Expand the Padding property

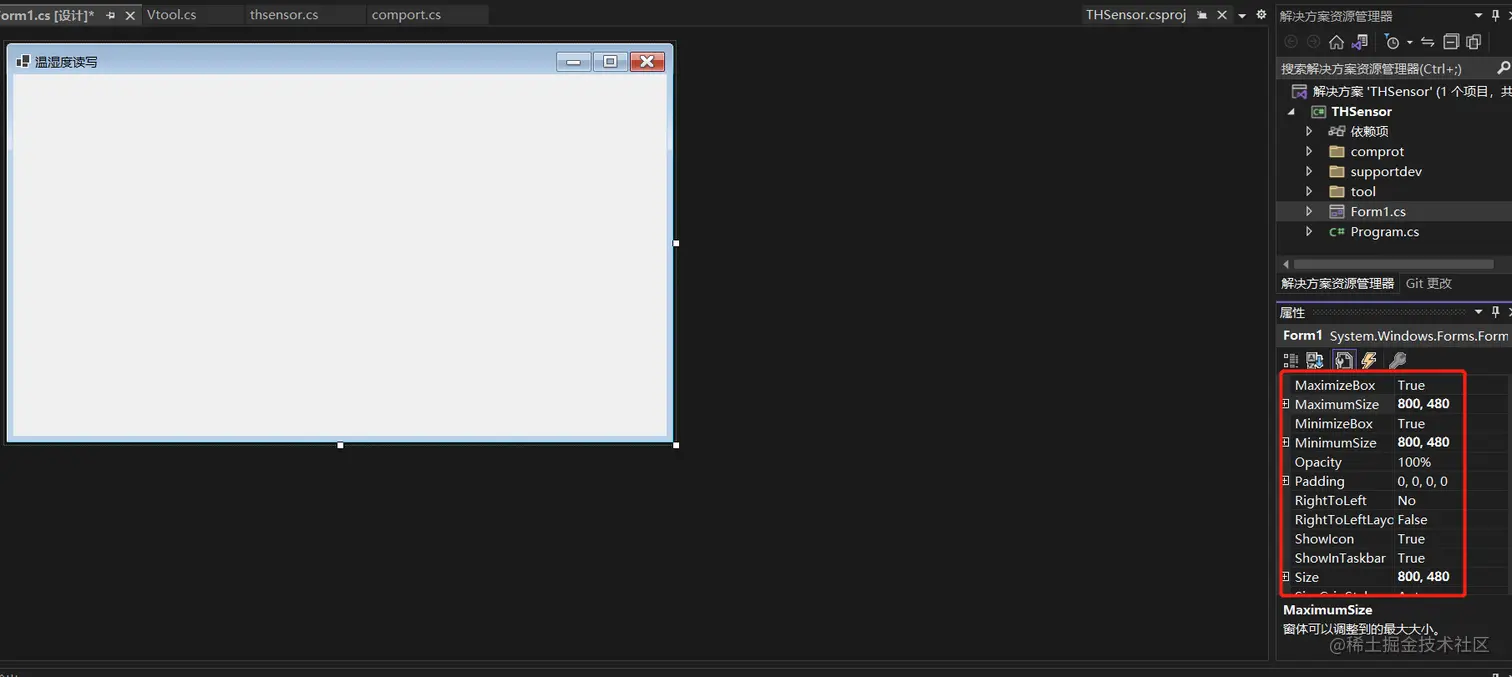tap(1286, 481)
